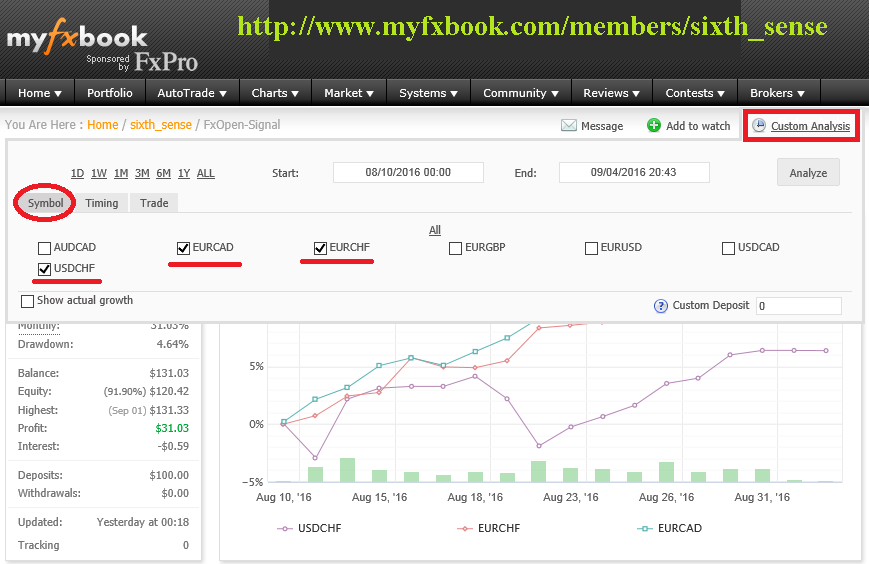This screenshot has width=869, height=564.
Task: Switch to the Trade tab
Action: [154, 203]
